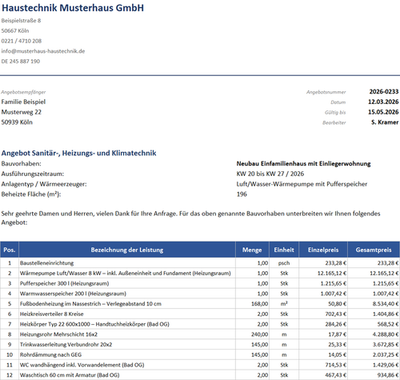Click the Sehr geehrte Damen und Herren paragraph

click(x=191, y=218)
